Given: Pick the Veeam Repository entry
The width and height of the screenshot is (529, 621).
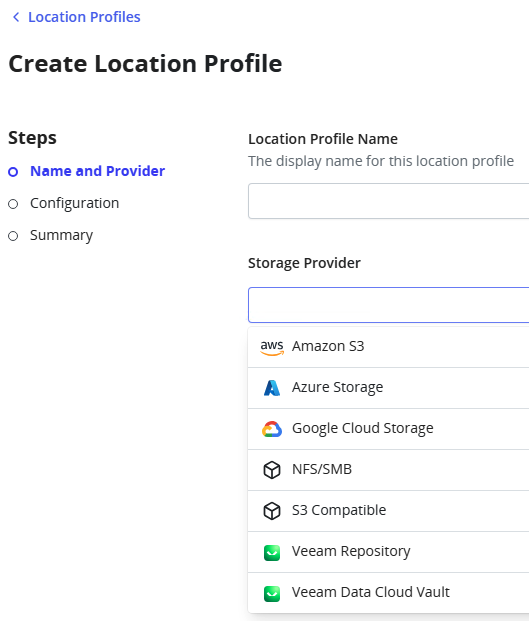Looking at the screenshot, I should click(388, 552).
